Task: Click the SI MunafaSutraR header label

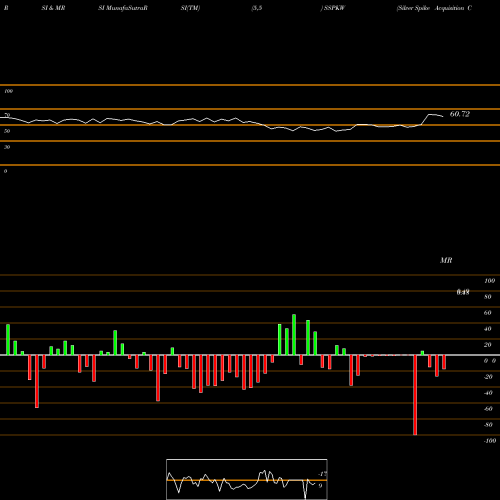Action: click(123, 8)
